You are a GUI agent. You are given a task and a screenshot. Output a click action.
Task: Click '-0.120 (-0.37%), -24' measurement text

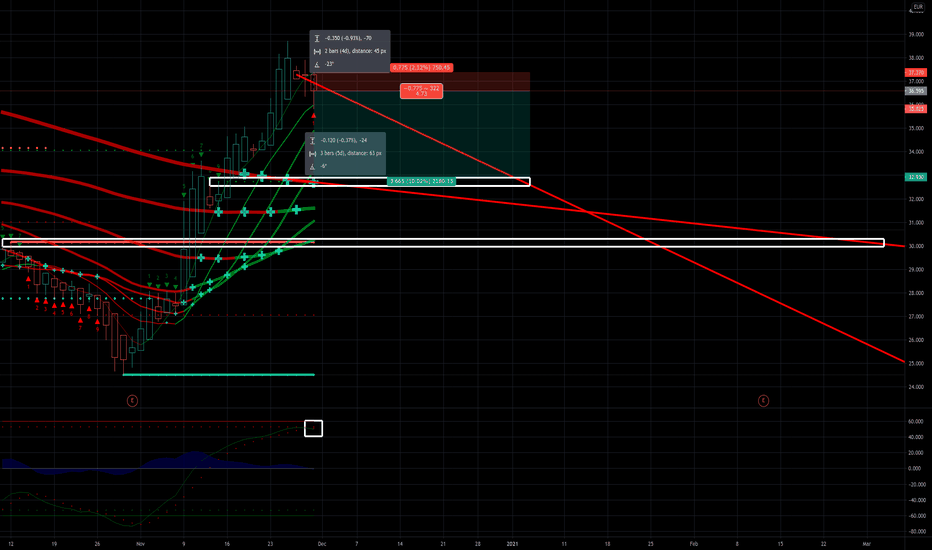pyautogui.click(x=344, y=140)
